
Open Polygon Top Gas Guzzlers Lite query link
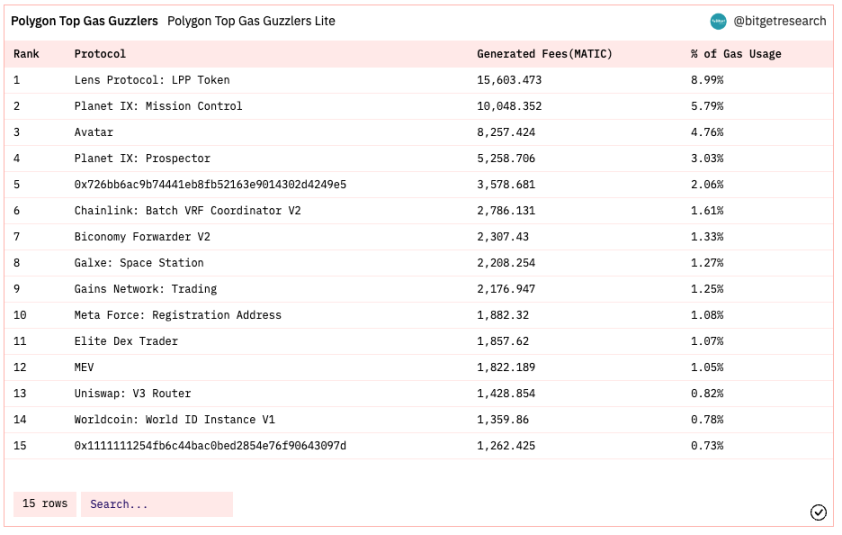click(251, 21)
